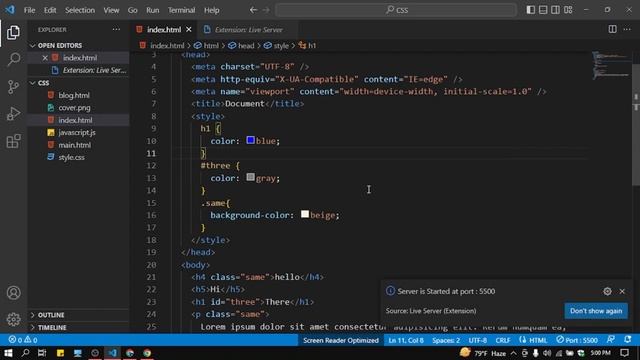Expand the Outline section
The height and width of the screenshot is (360, 640).
(51, 315)
